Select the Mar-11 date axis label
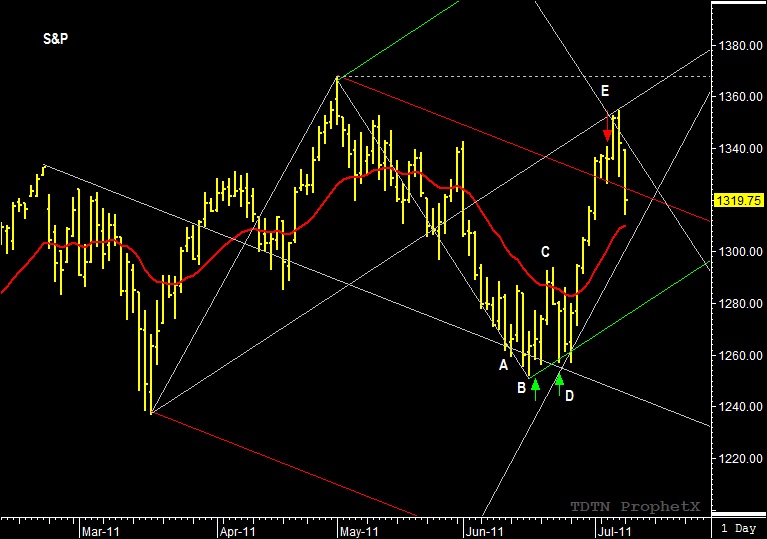Screen dimensions: 767x539 (x=100, y=532)
